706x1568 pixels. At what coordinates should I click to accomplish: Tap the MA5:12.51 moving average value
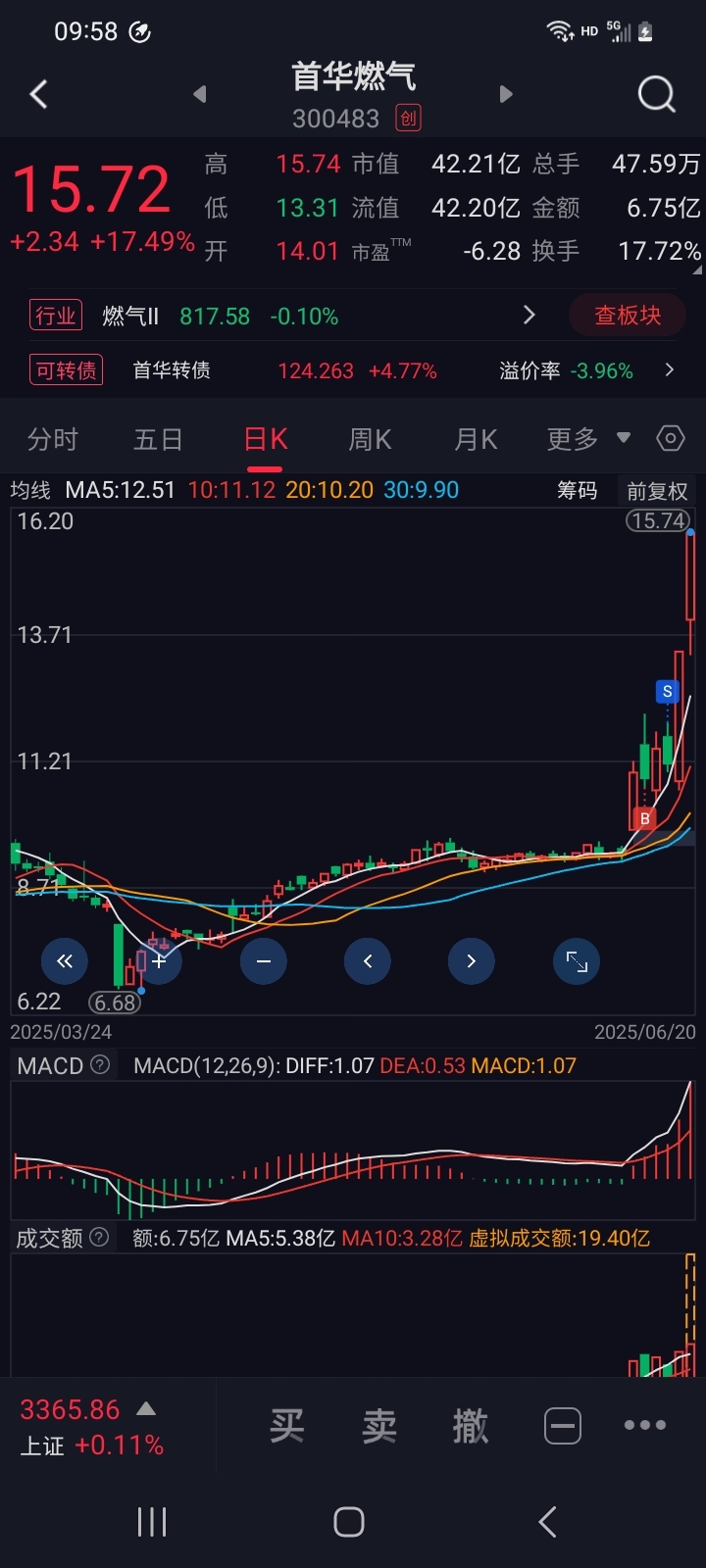(x=120, y=489)
